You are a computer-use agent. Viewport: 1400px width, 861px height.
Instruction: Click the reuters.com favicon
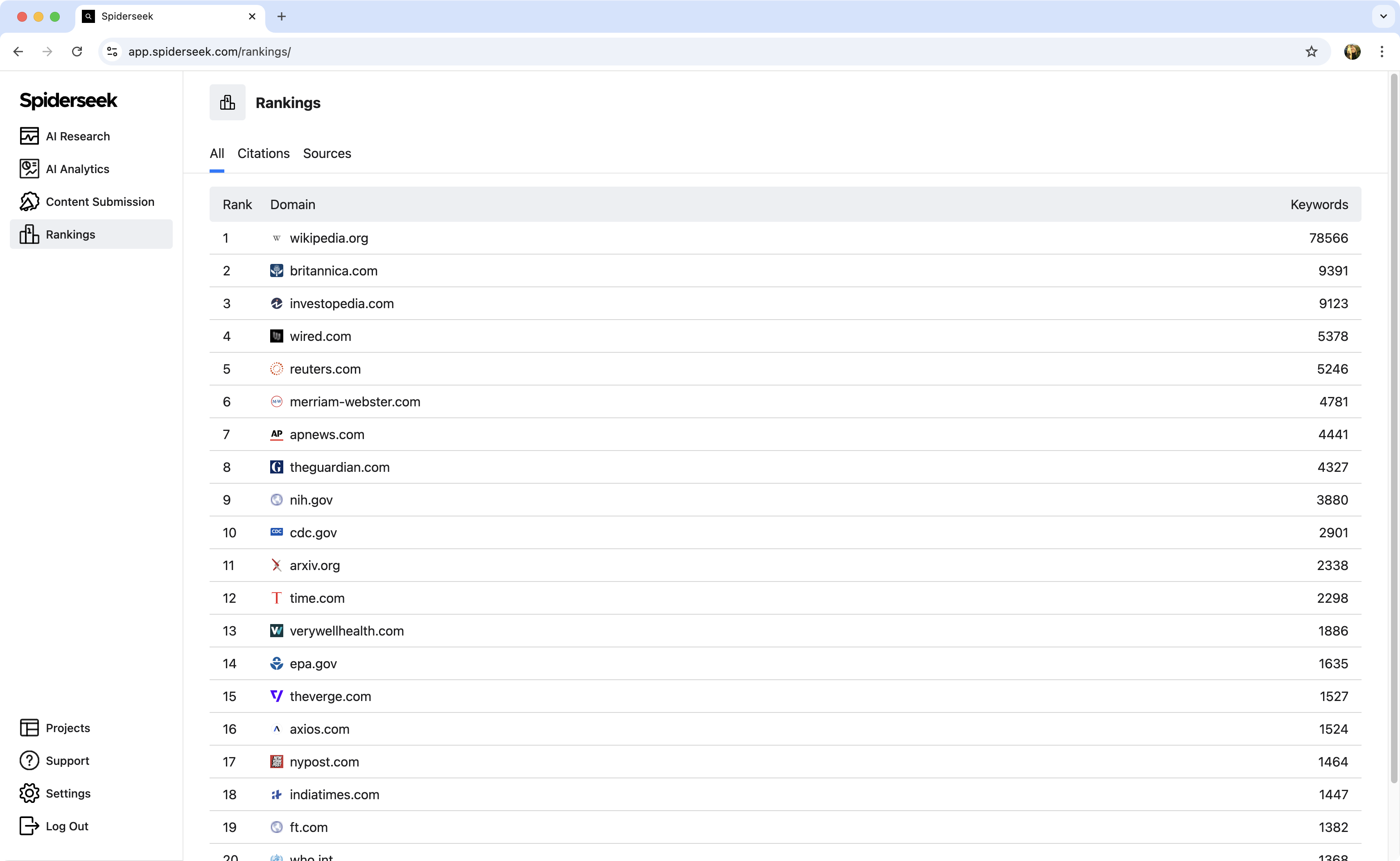point(276,369)
